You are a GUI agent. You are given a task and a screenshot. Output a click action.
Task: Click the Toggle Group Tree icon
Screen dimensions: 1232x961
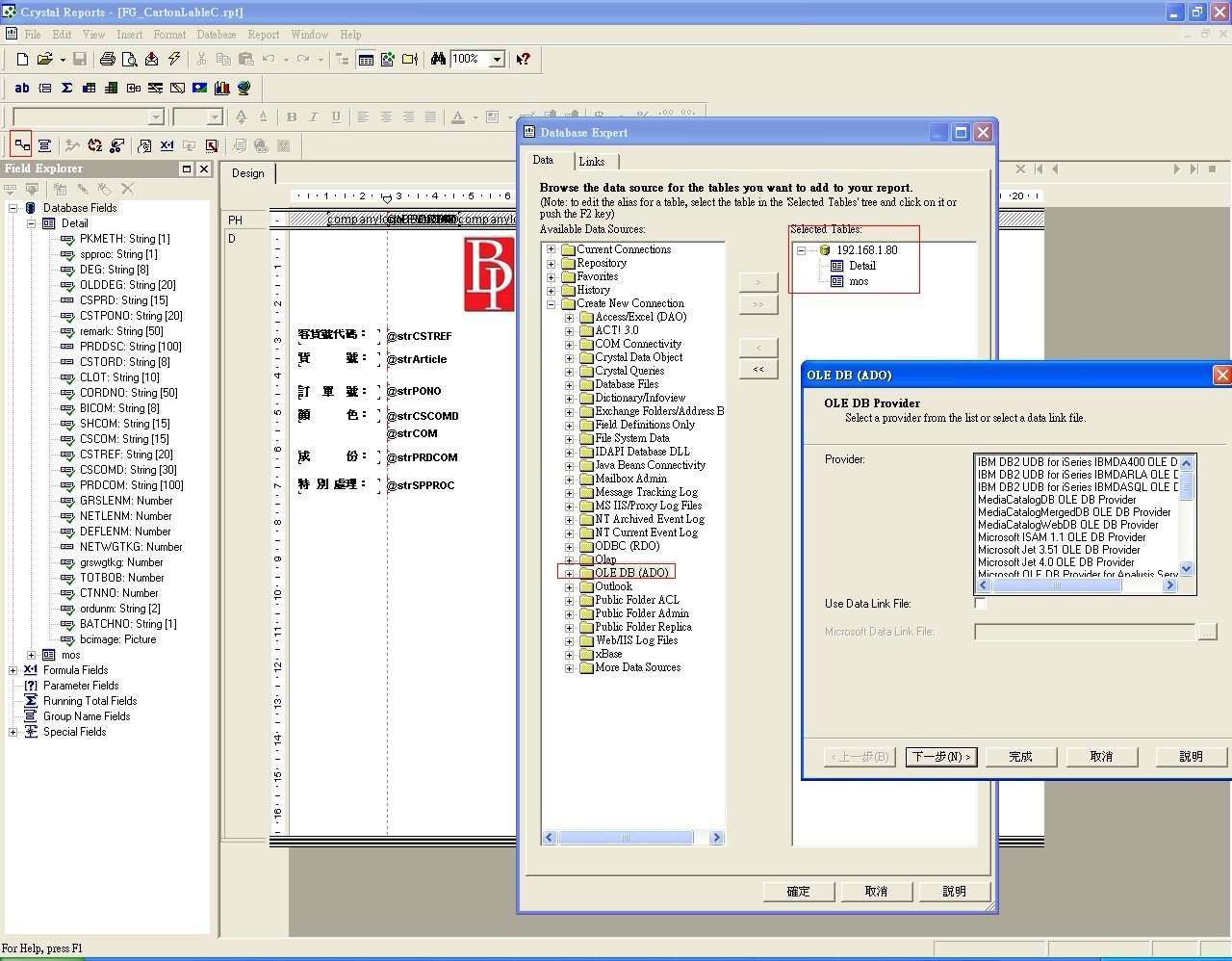tap(343, 59)
